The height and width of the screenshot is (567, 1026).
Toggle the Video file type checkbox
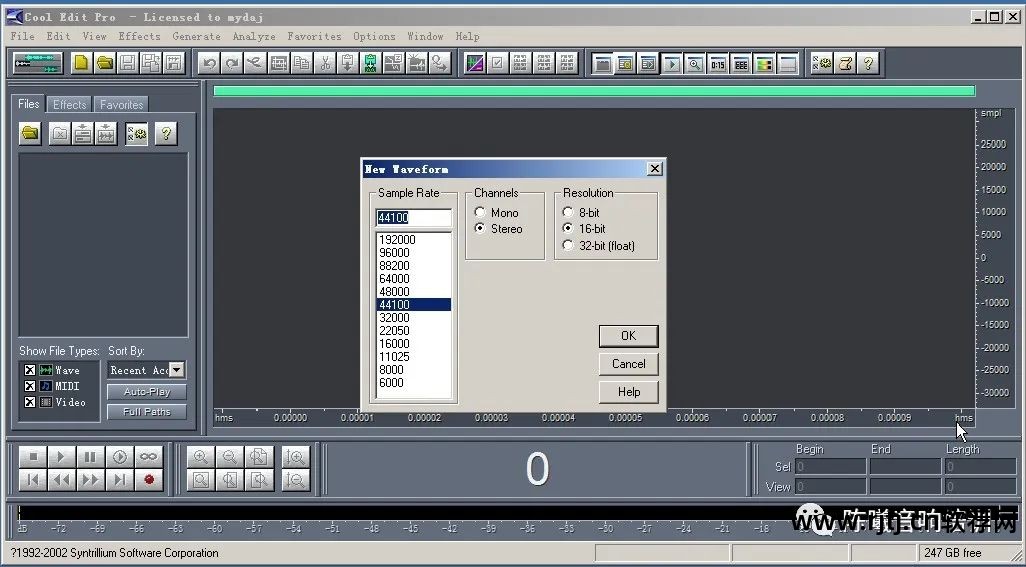coord(29,402)
